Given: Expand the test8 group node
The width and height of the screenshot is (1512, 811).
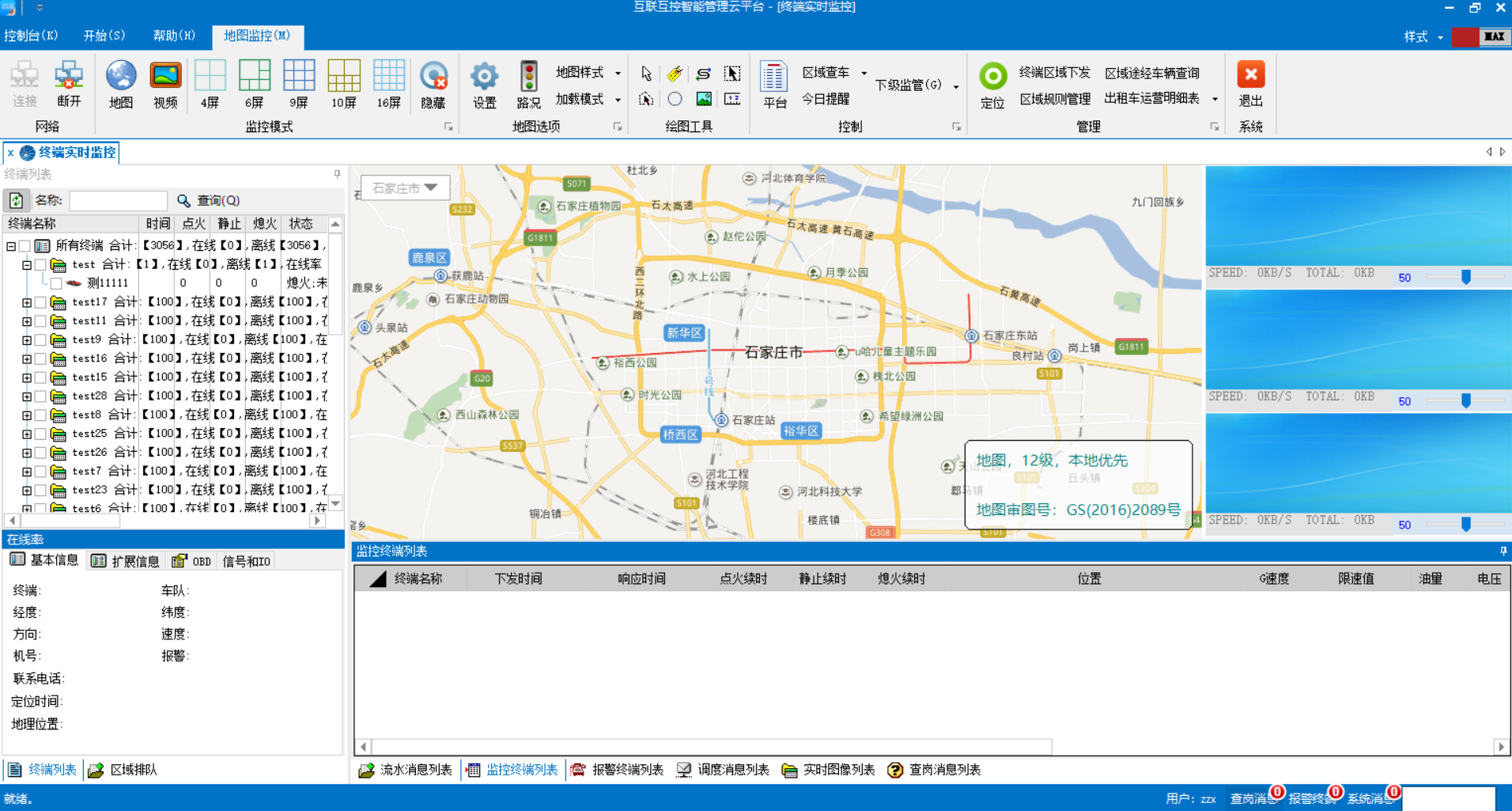Looking at the screenshot, I should click(x=26, y=415).
